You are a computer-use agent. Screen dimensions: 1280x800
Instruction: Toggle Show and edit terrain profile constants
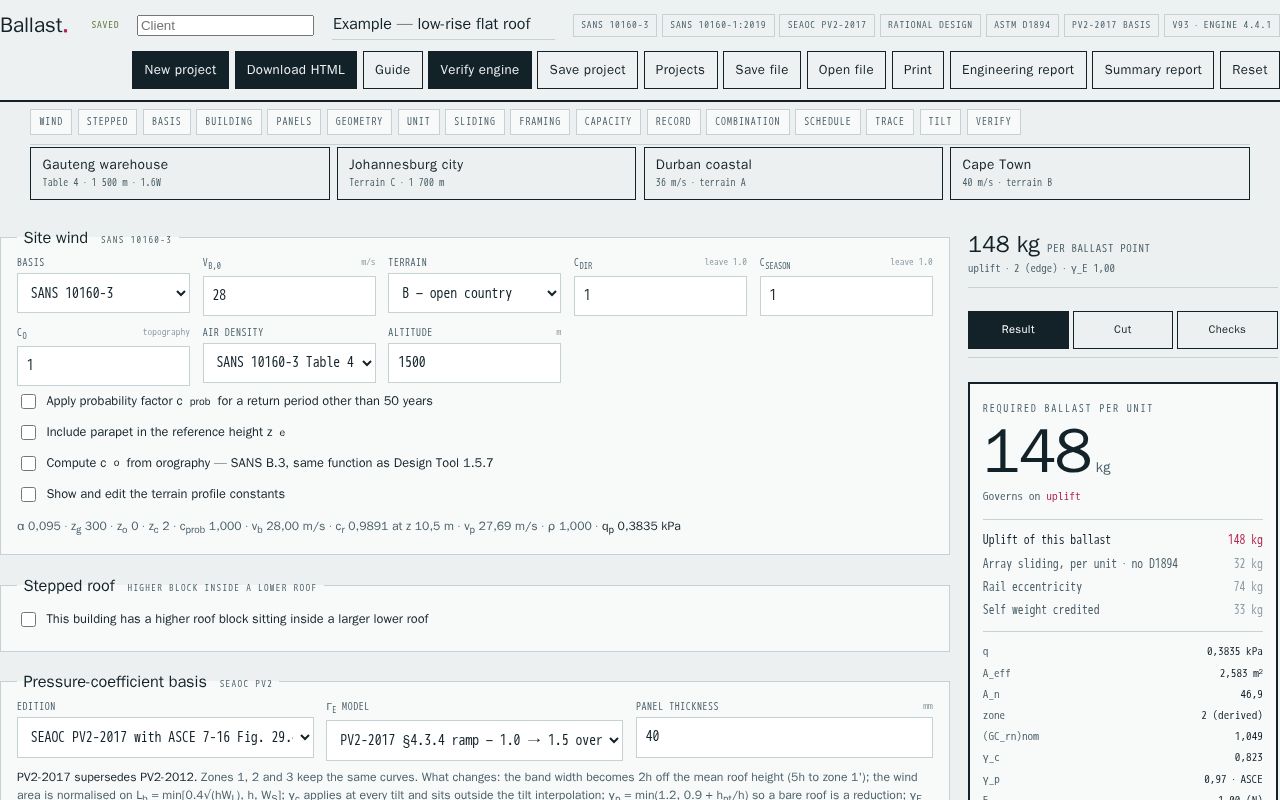pos(28,494)
